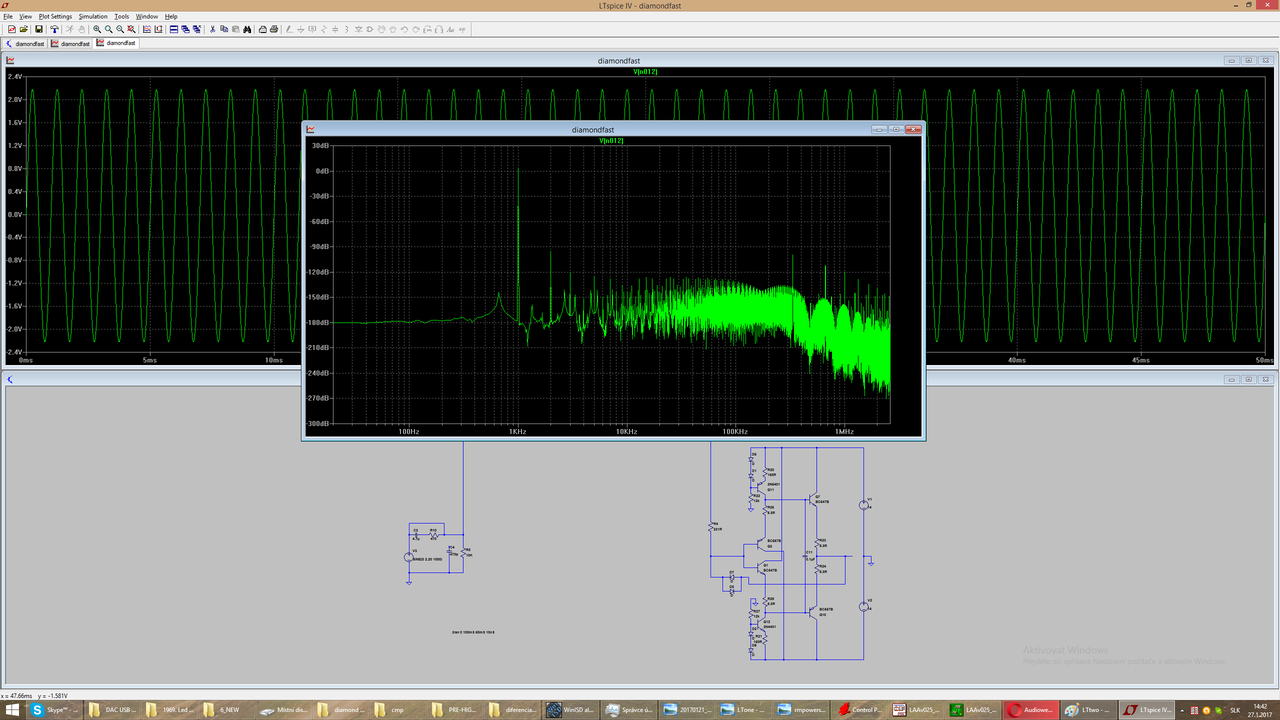Click the SLK language indicator
Image resolution: width=1280 pixels, height=720 pixels.
click(x=1234, y=710)
